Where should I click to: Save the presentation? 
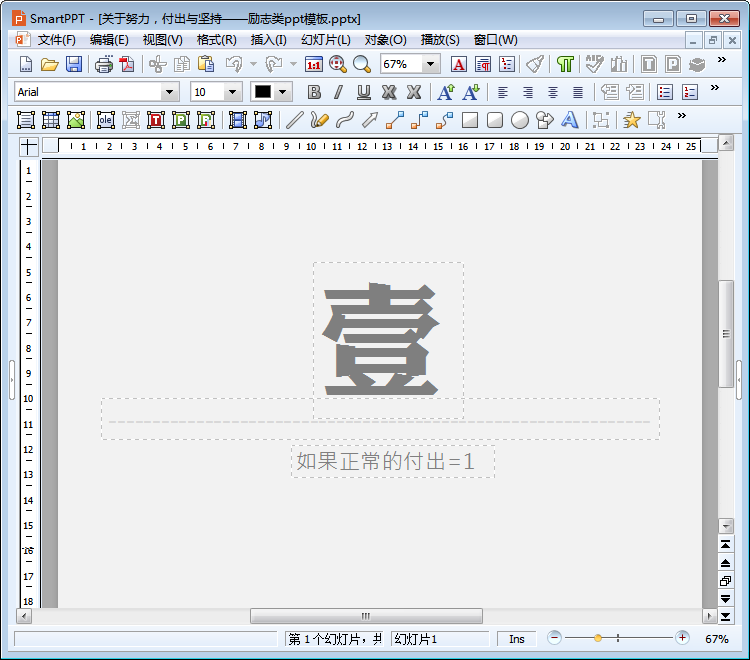(x=74, y=64)
